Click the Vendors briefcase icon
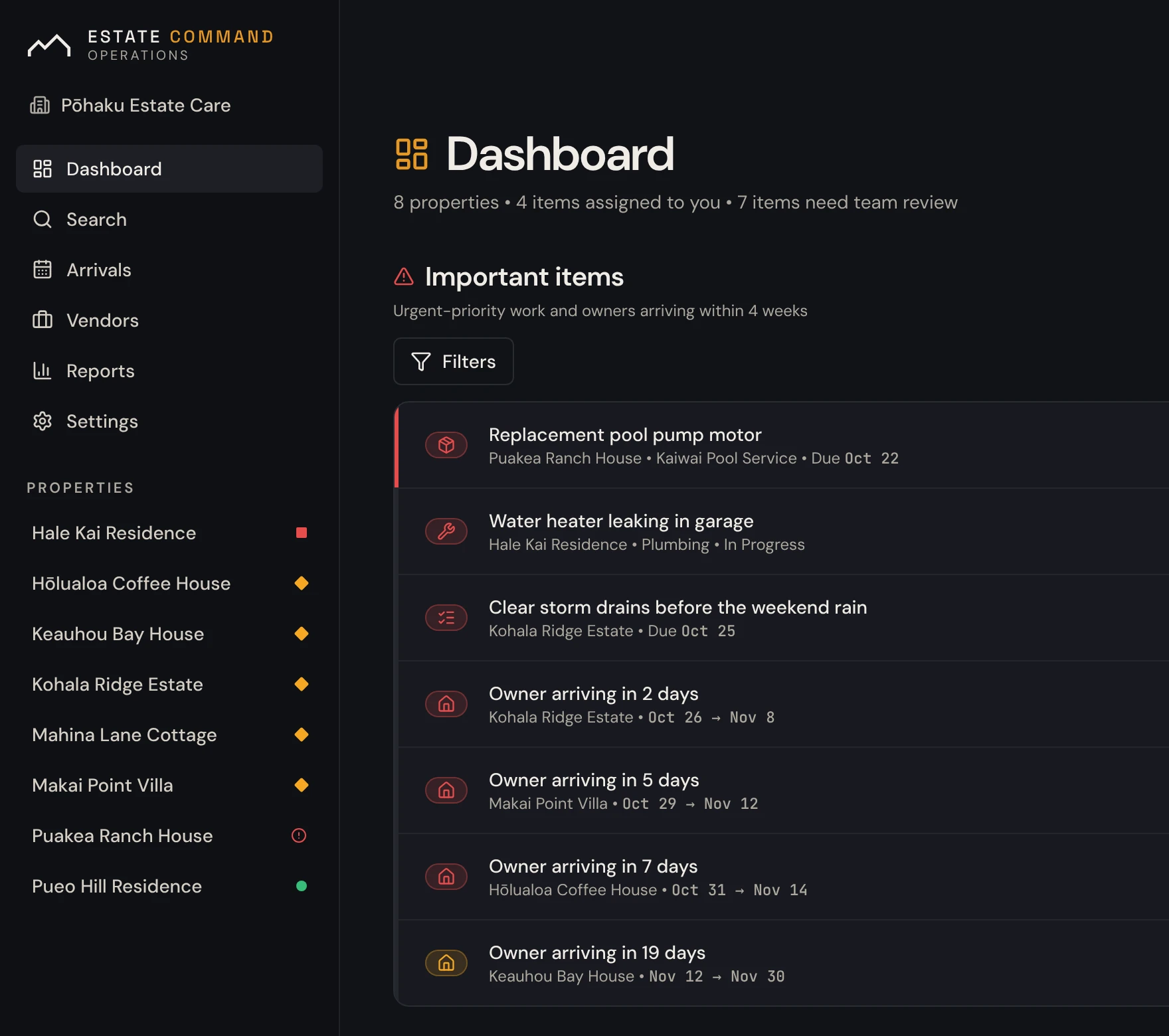 pos(43,320)
